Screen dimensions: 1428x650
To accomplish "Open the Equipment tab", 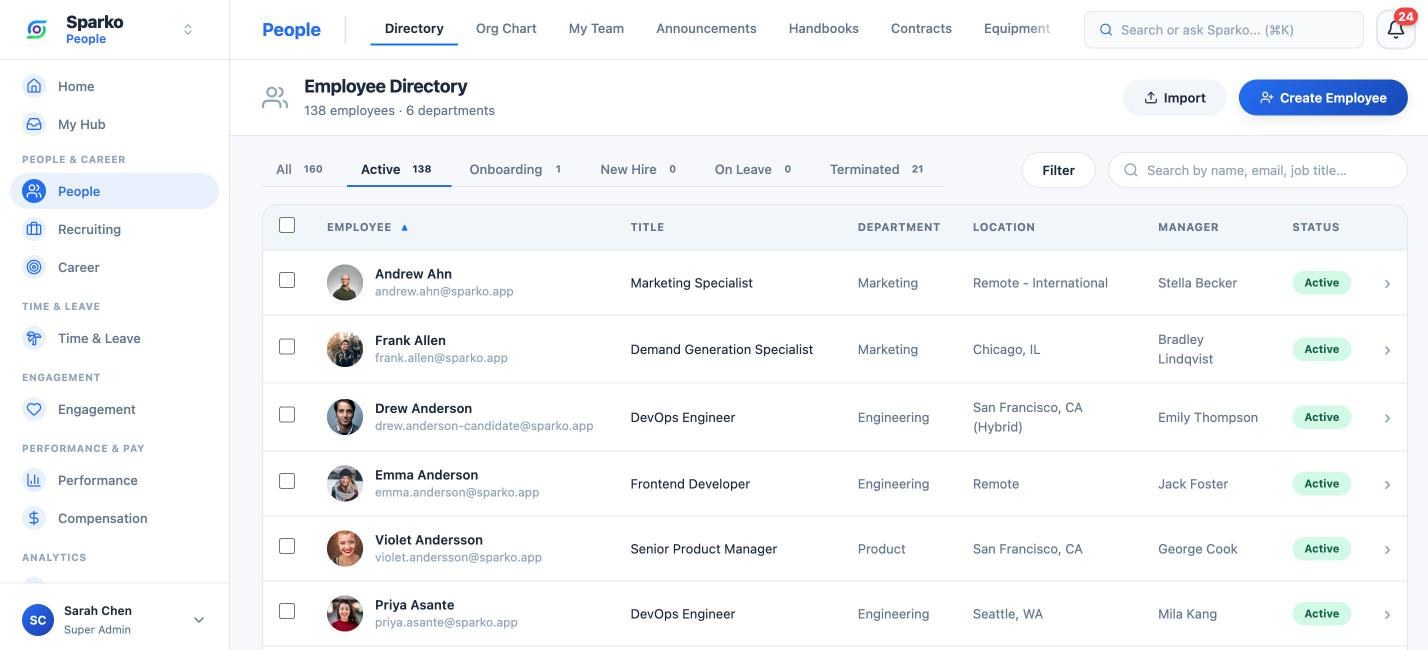I will pyautogui.click(x=1016, y=28).
